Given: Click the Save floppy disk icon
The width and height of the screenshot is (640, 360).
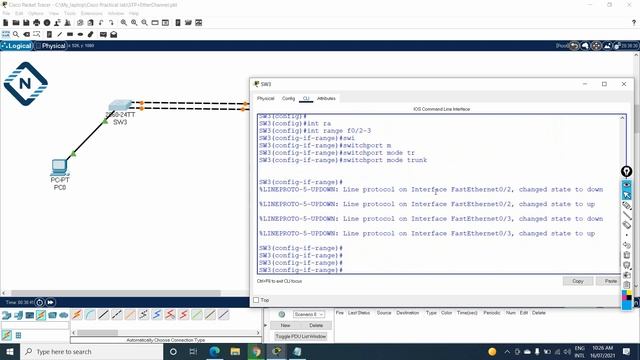Looking at the screenshot, I should 26,23.
